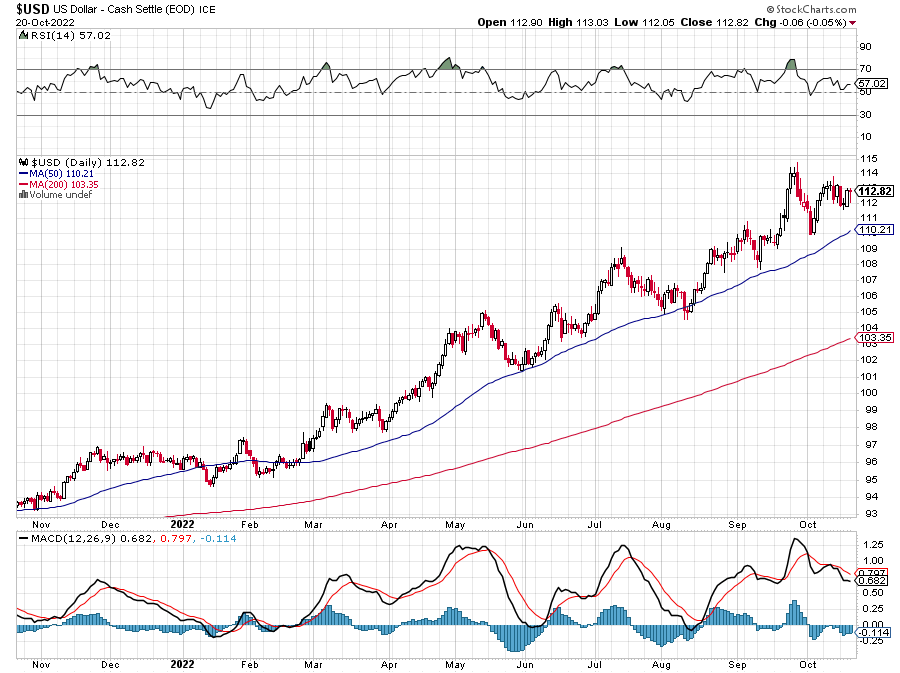The height and width of the screenshot is (673, 900).
Task: Click the 30 oversold level on RSI axis
Action: tap(865, 115)
